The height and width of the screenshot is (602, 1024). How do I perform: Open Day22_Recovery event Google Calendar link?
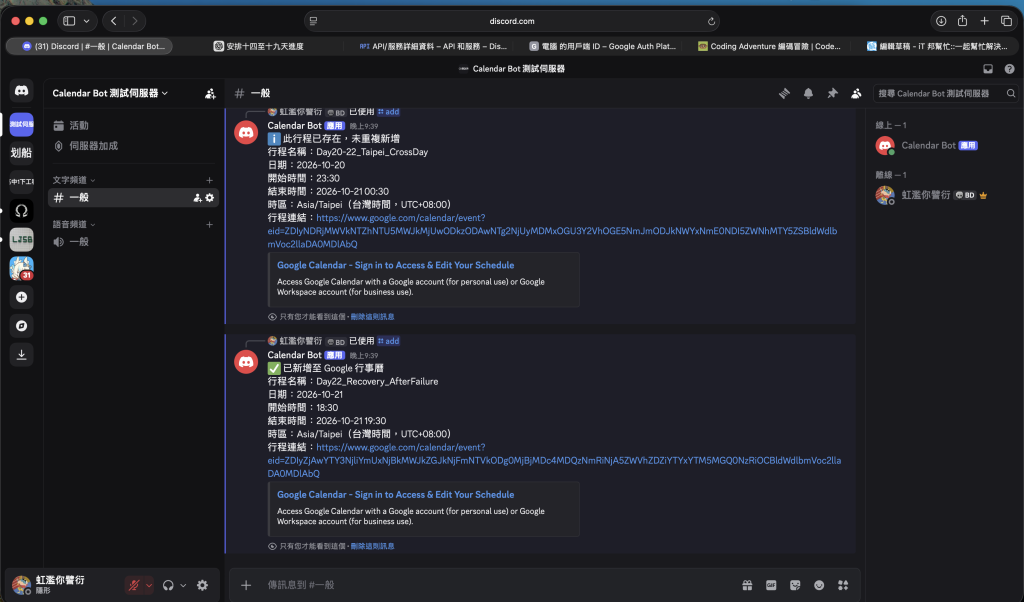pos(554,460)
